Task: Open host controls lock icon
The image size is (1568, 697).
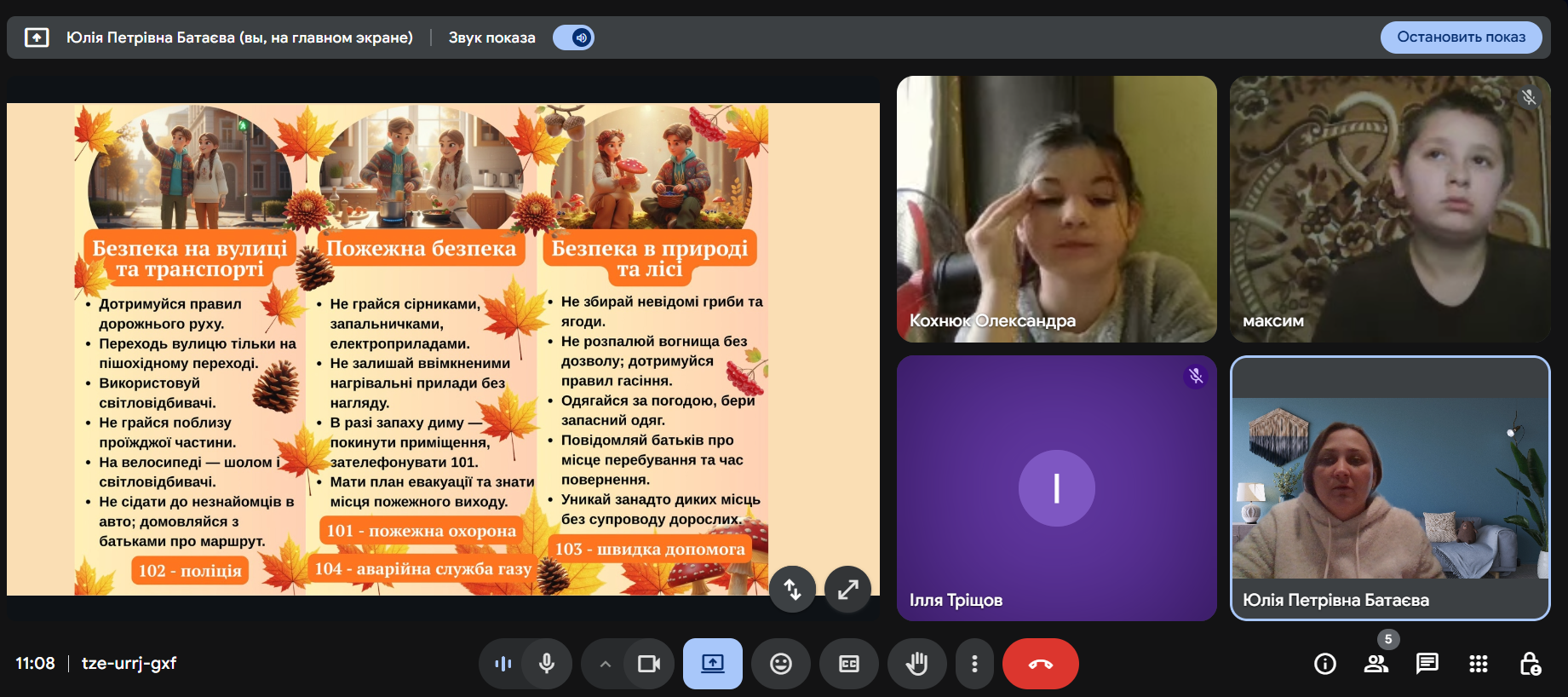Action: coord(1530,664)
